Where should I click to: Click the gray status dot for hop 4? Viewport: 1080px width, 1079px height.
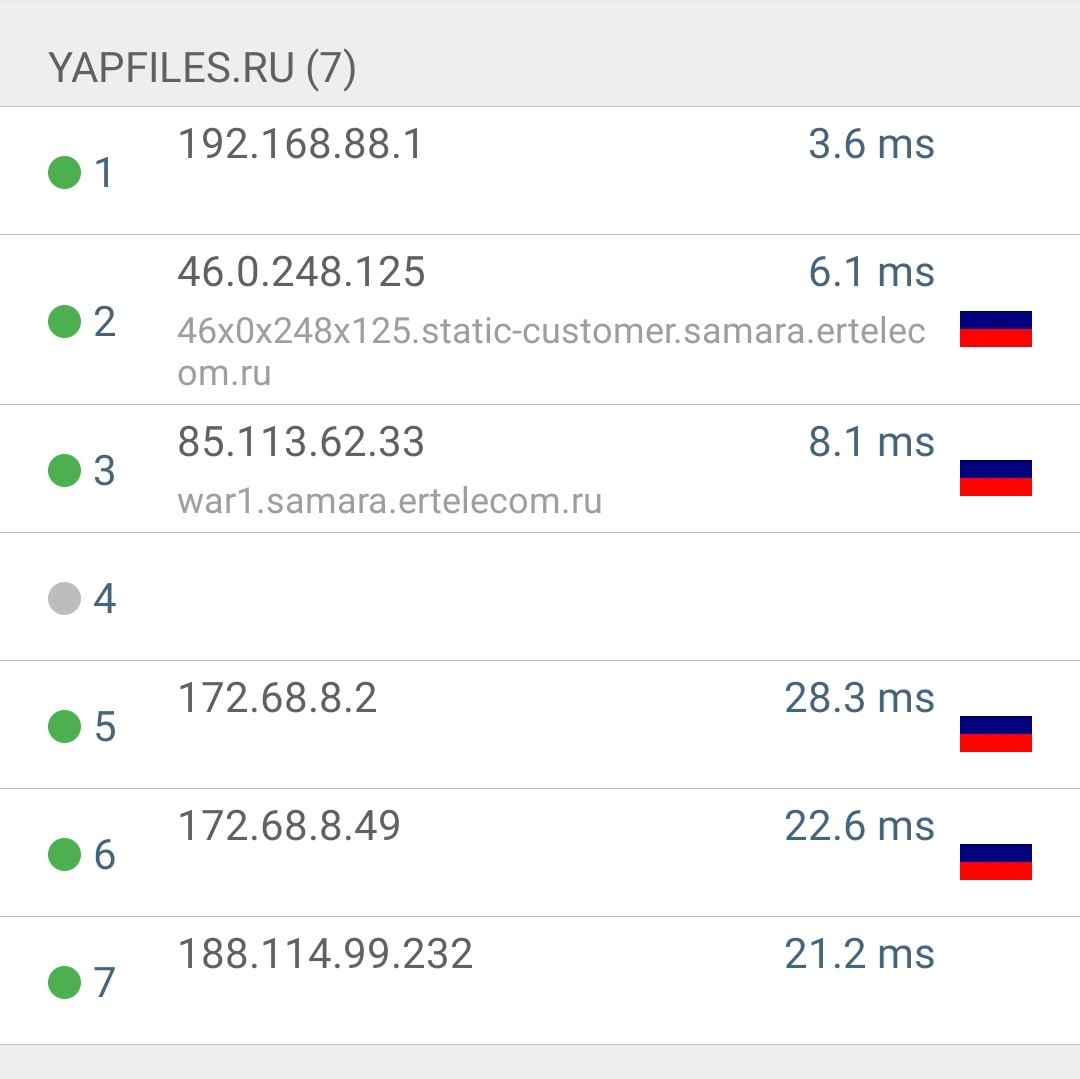click(x=65, y=598)
